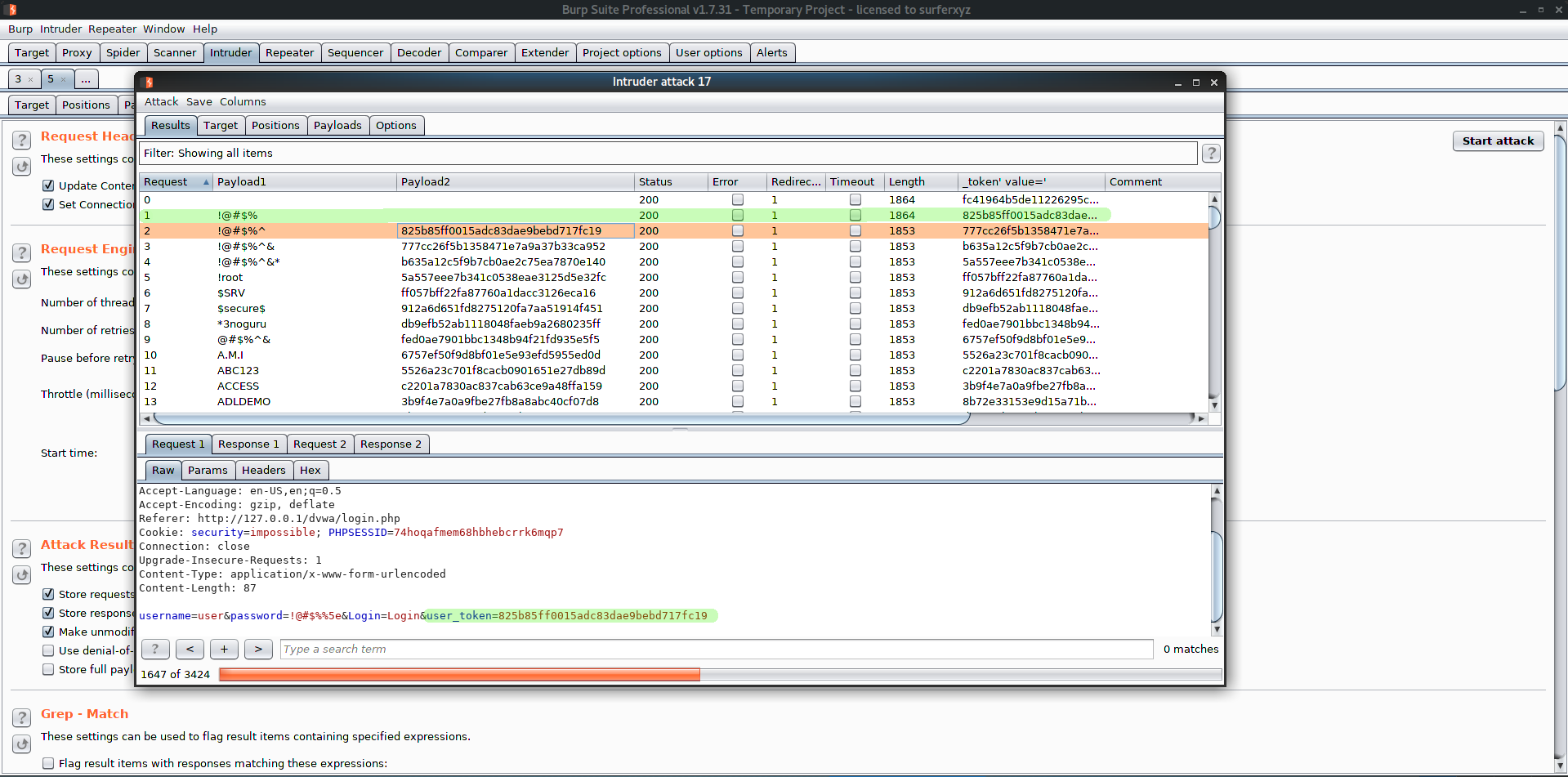Open the Repeater main tab
This screenshot has height=777, width=1568.
(x=289, y=52)
